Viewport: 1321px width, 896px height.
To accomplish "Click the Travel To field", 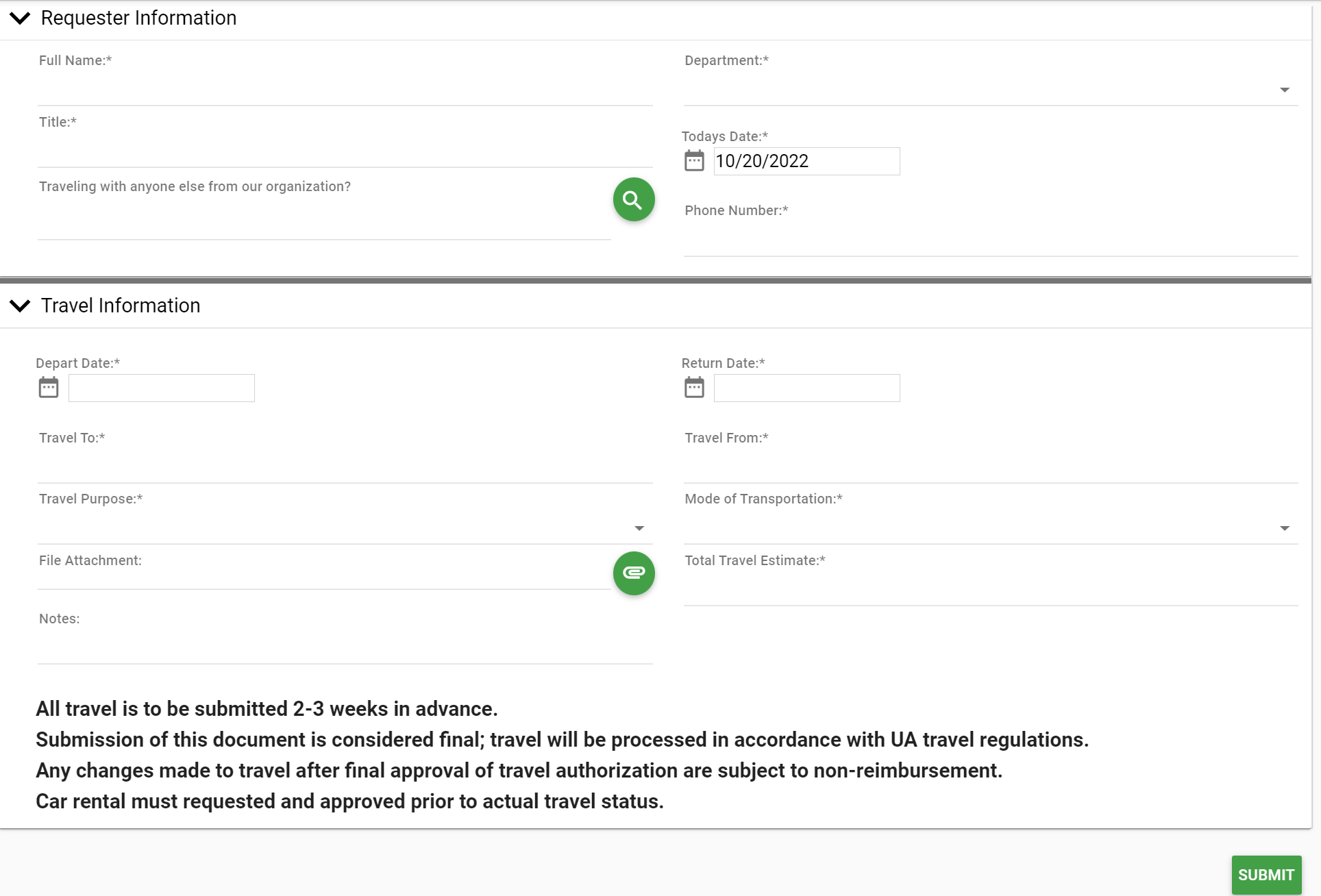I will (x=345, y=467).
